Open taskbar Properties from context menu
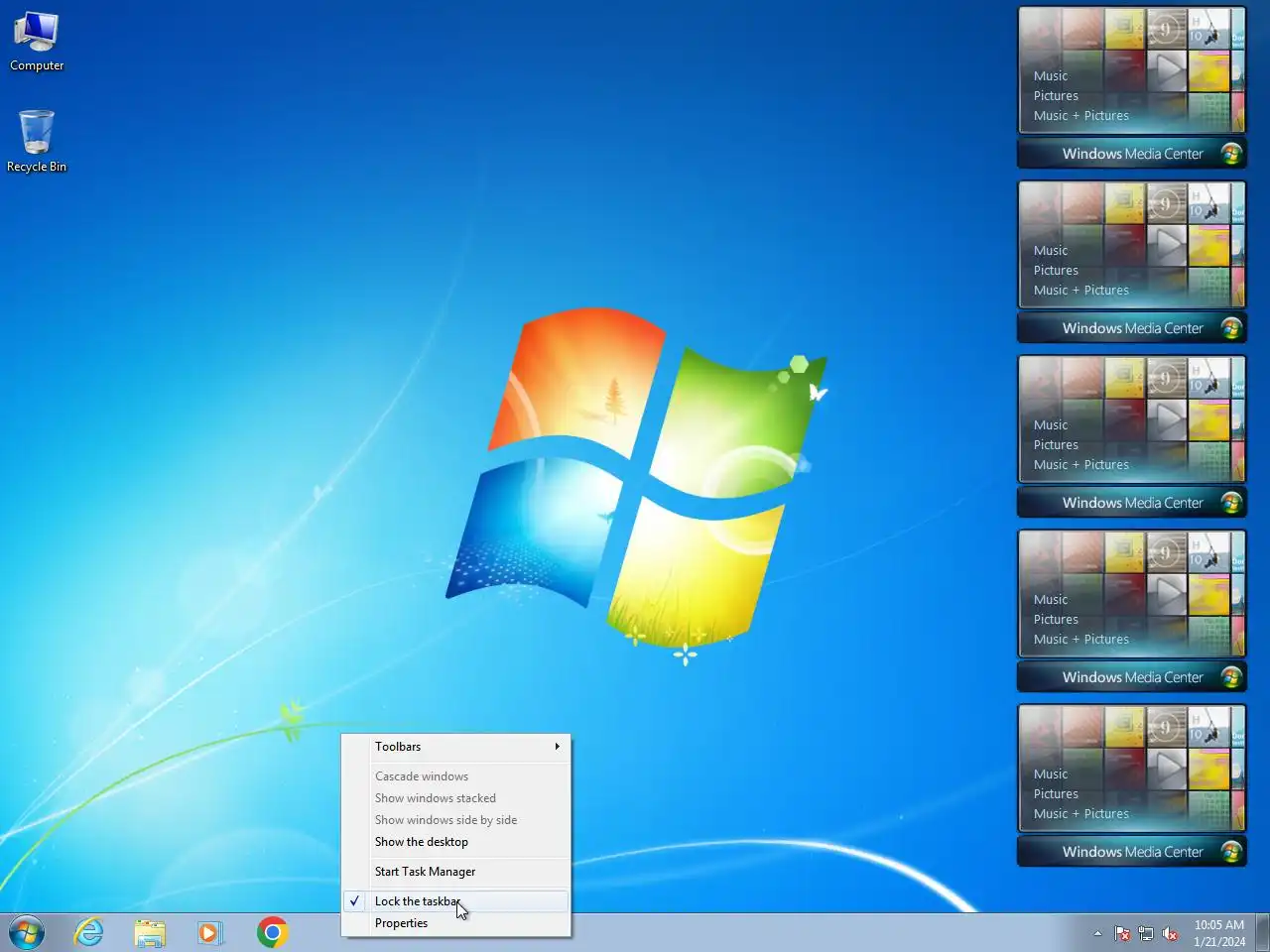 (456, 923)
